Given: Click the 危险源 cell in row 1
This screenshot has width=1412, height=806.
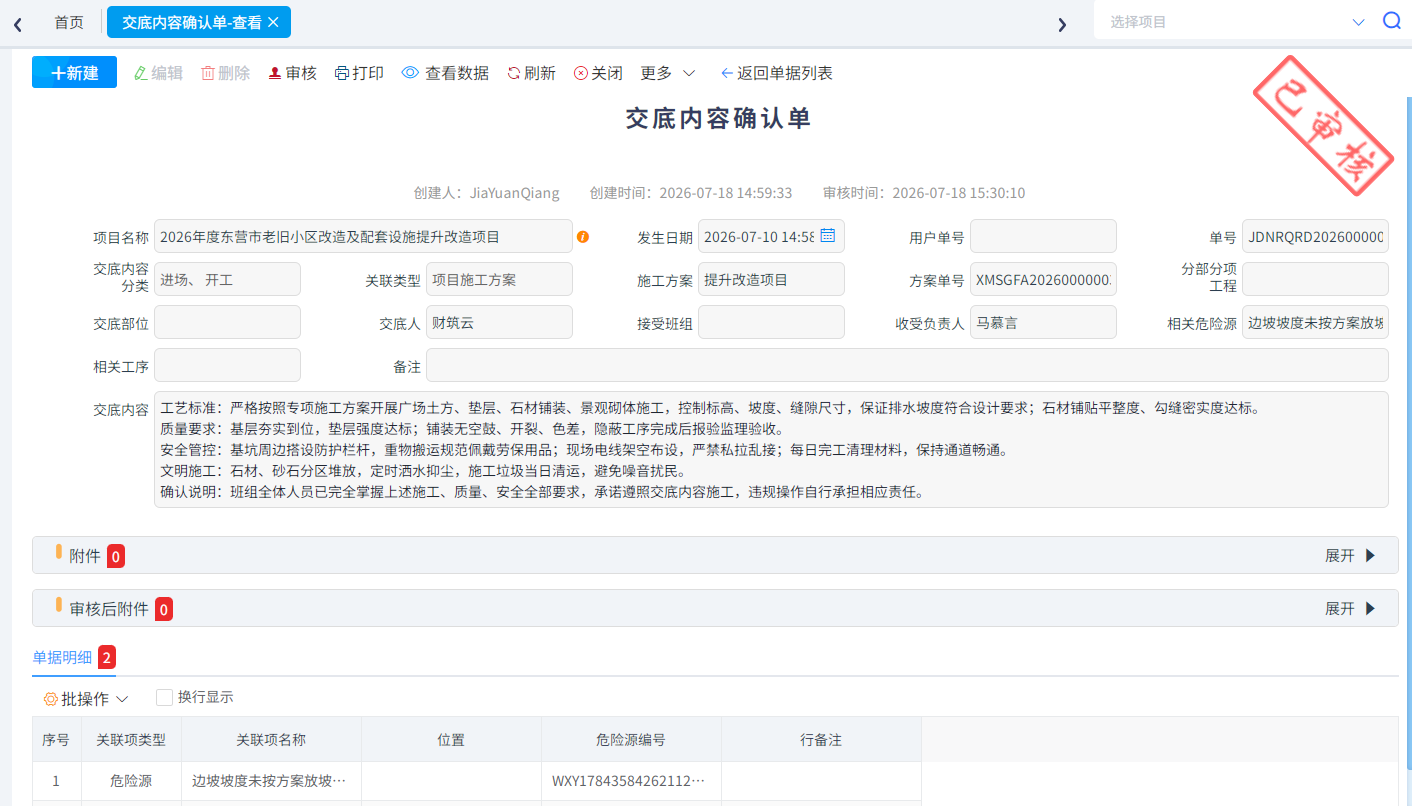Looking at the screenshot, I should point(131,781).
